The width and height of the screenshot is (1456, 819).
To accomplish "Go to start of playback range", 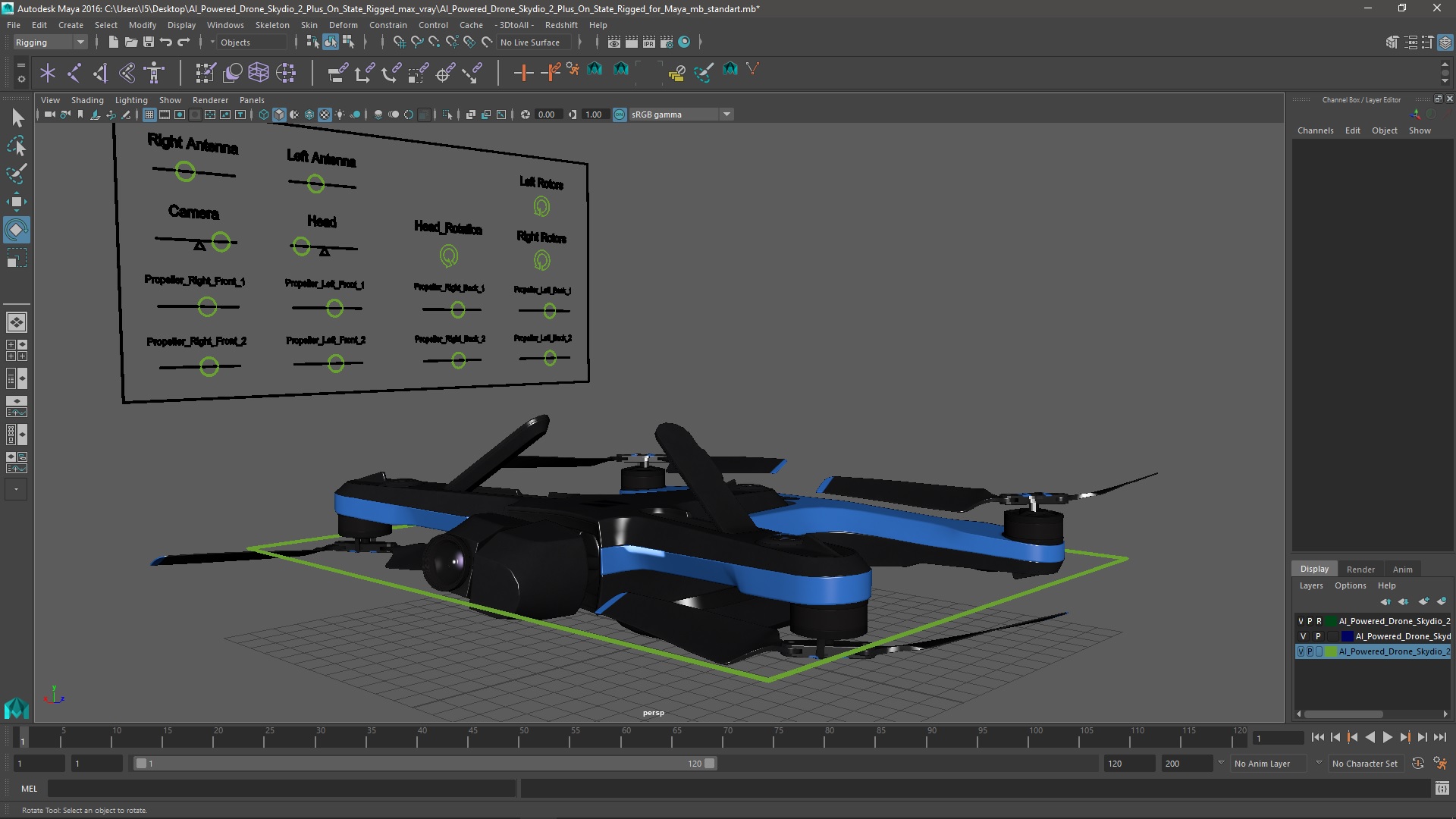I will click(1317, 737).
